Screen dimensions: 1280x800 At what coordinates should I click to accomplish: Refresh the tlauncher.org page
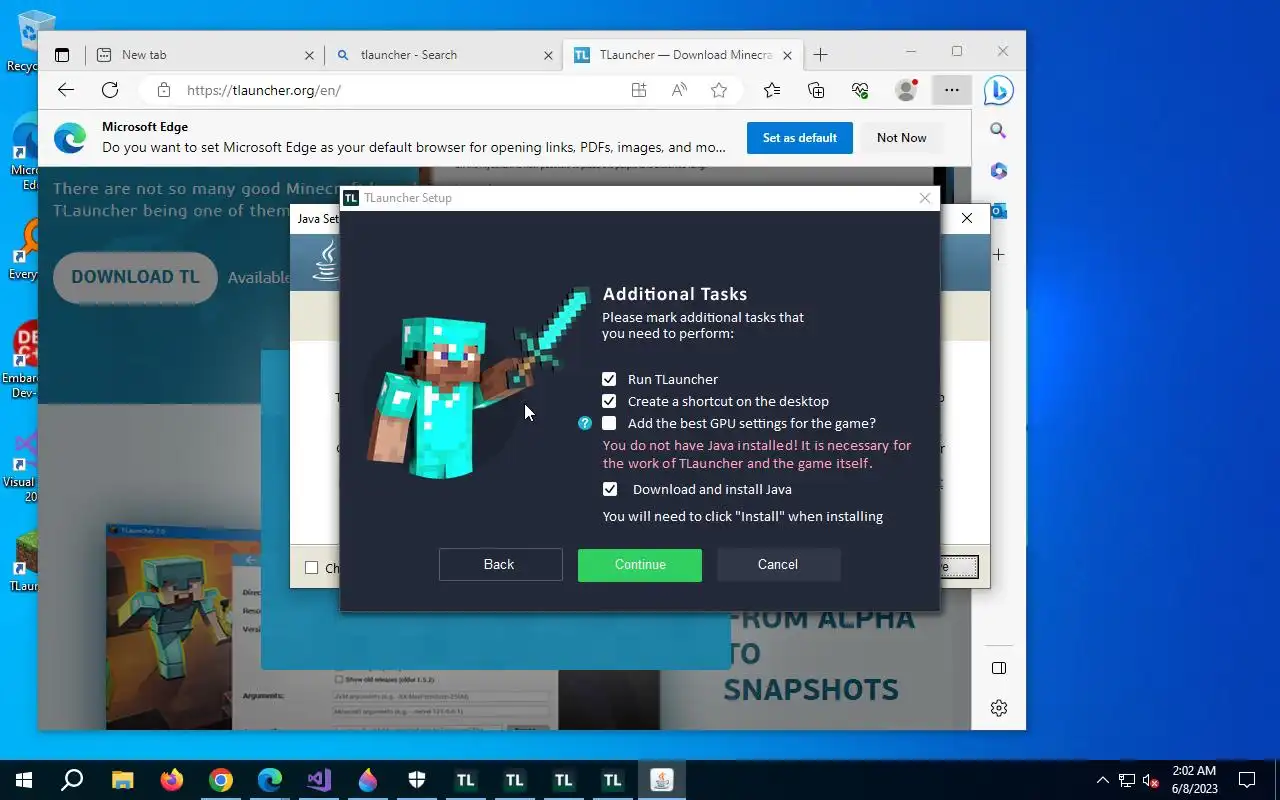(x=110, y=90)
